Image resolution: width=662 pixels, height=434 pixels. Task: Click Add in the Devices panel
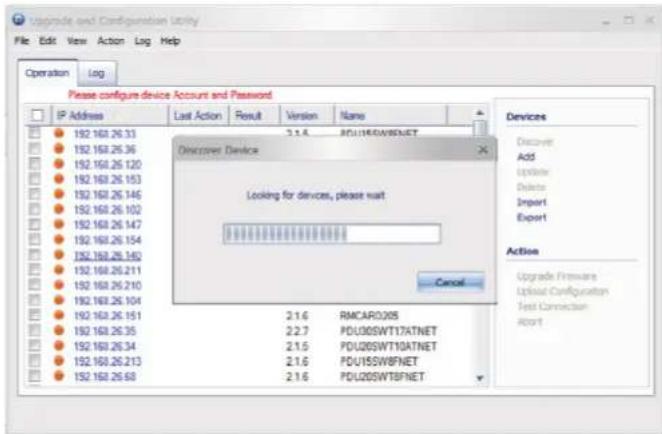[x=526, y=157]
